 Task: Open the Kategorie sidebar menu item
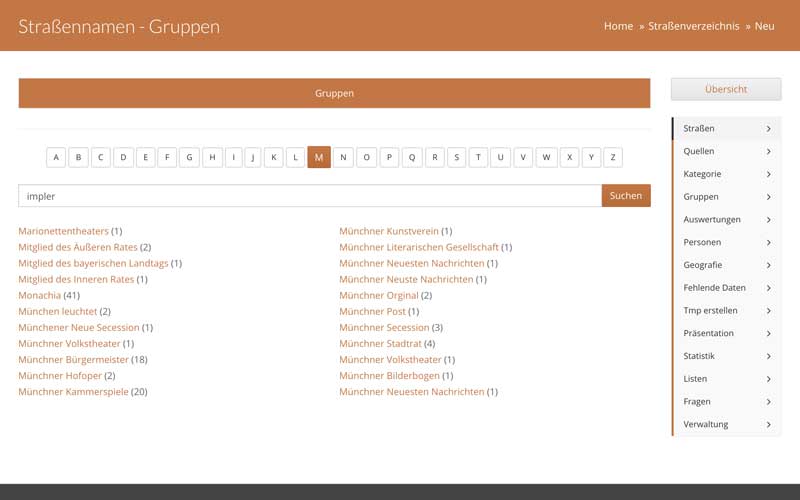coord(702,174)
